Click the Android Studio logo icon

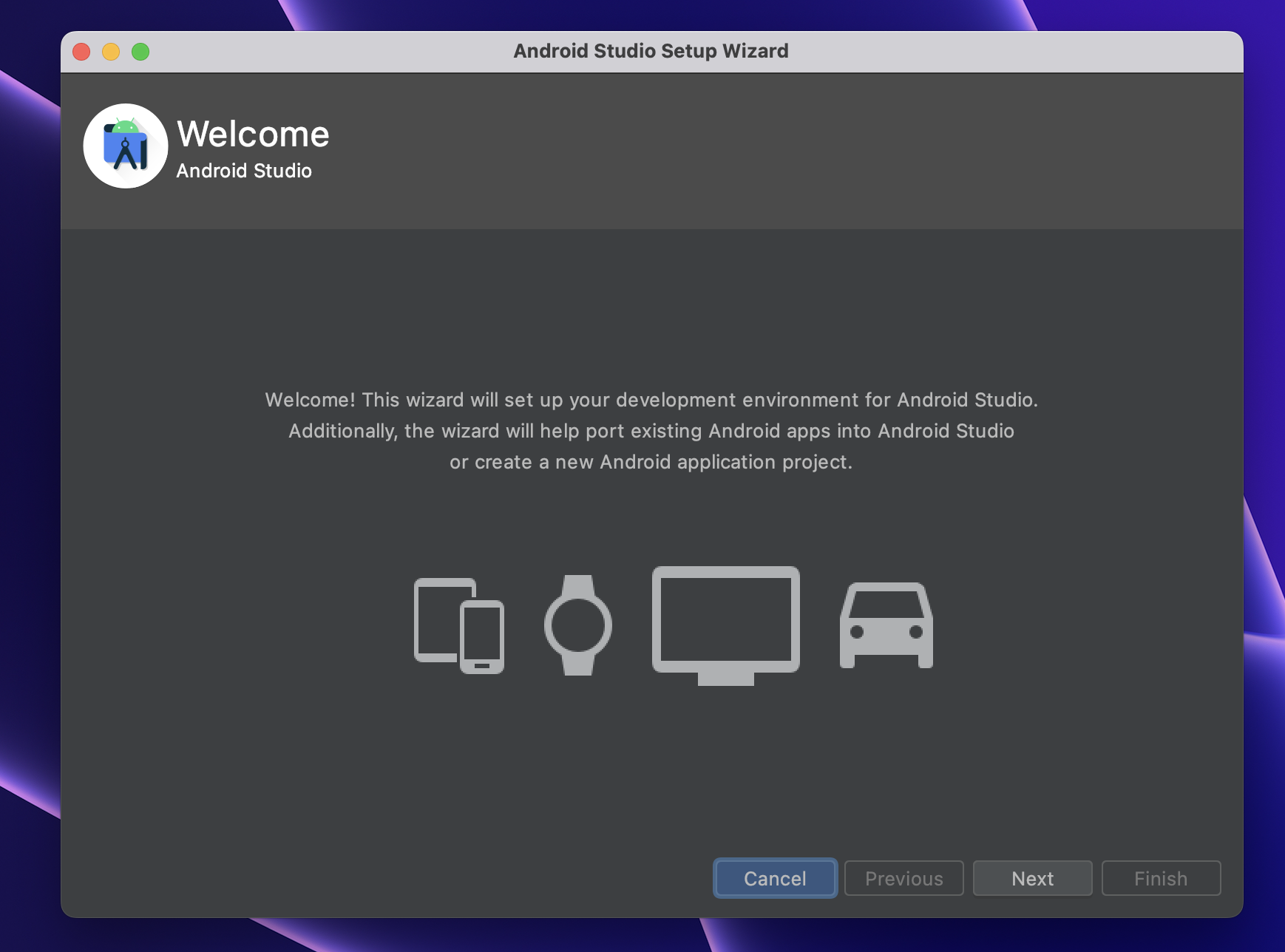click(125, 146)
